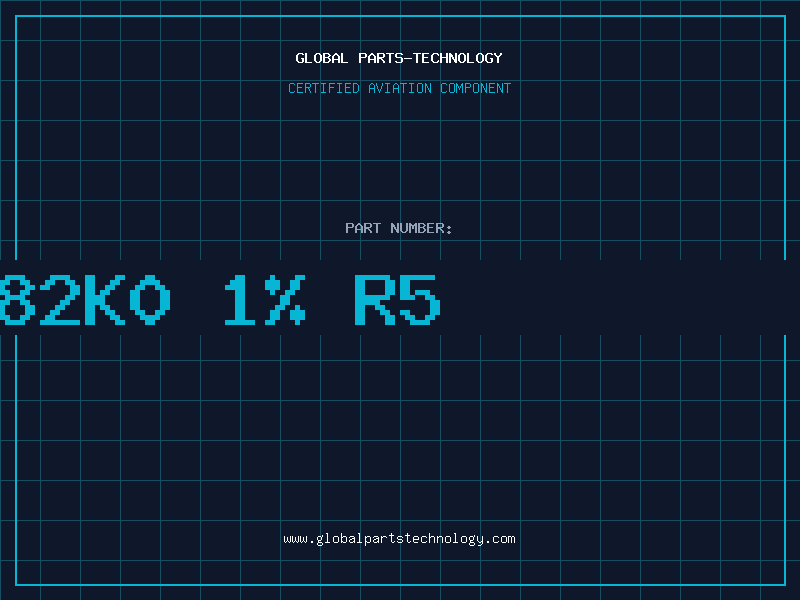
Task: Select the word GLOBAL in the header
Action: (321, 58)
